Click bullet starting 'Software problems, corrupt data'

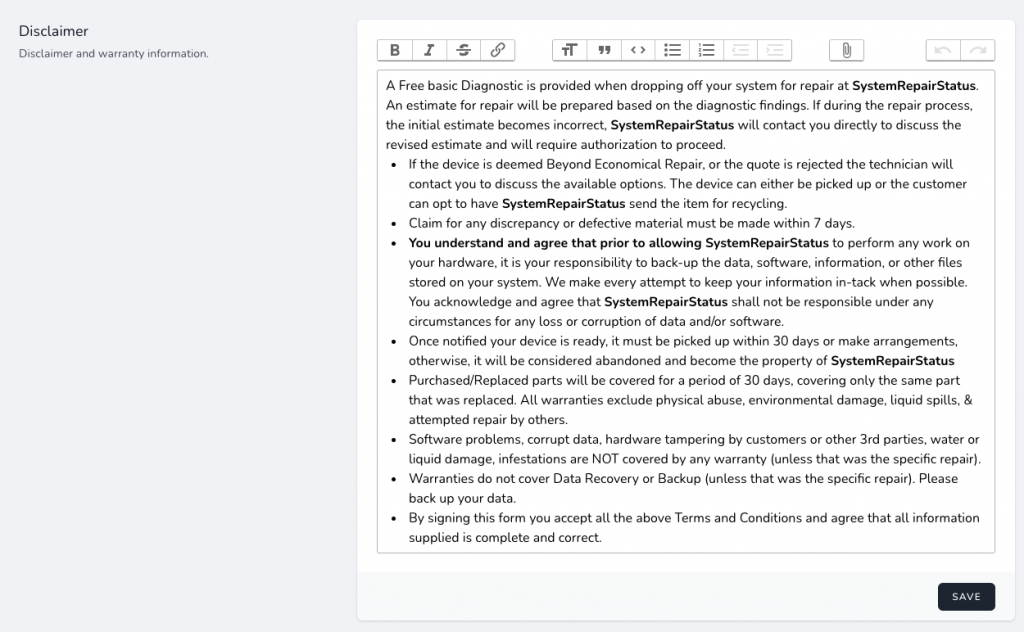[x=695, y=449]
